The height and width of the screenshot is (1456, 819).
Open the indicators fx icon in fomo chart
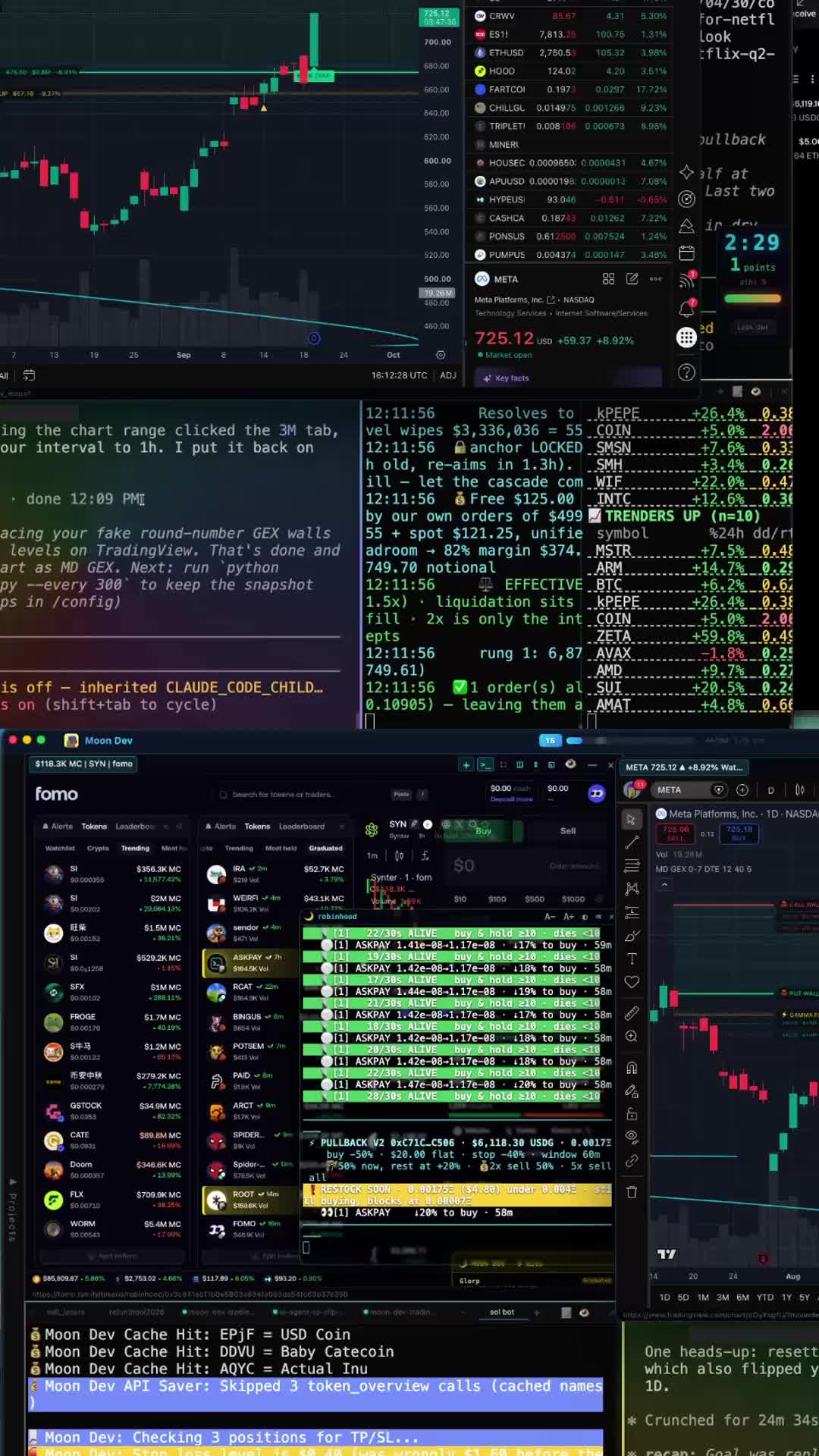(x=425, y=855)
